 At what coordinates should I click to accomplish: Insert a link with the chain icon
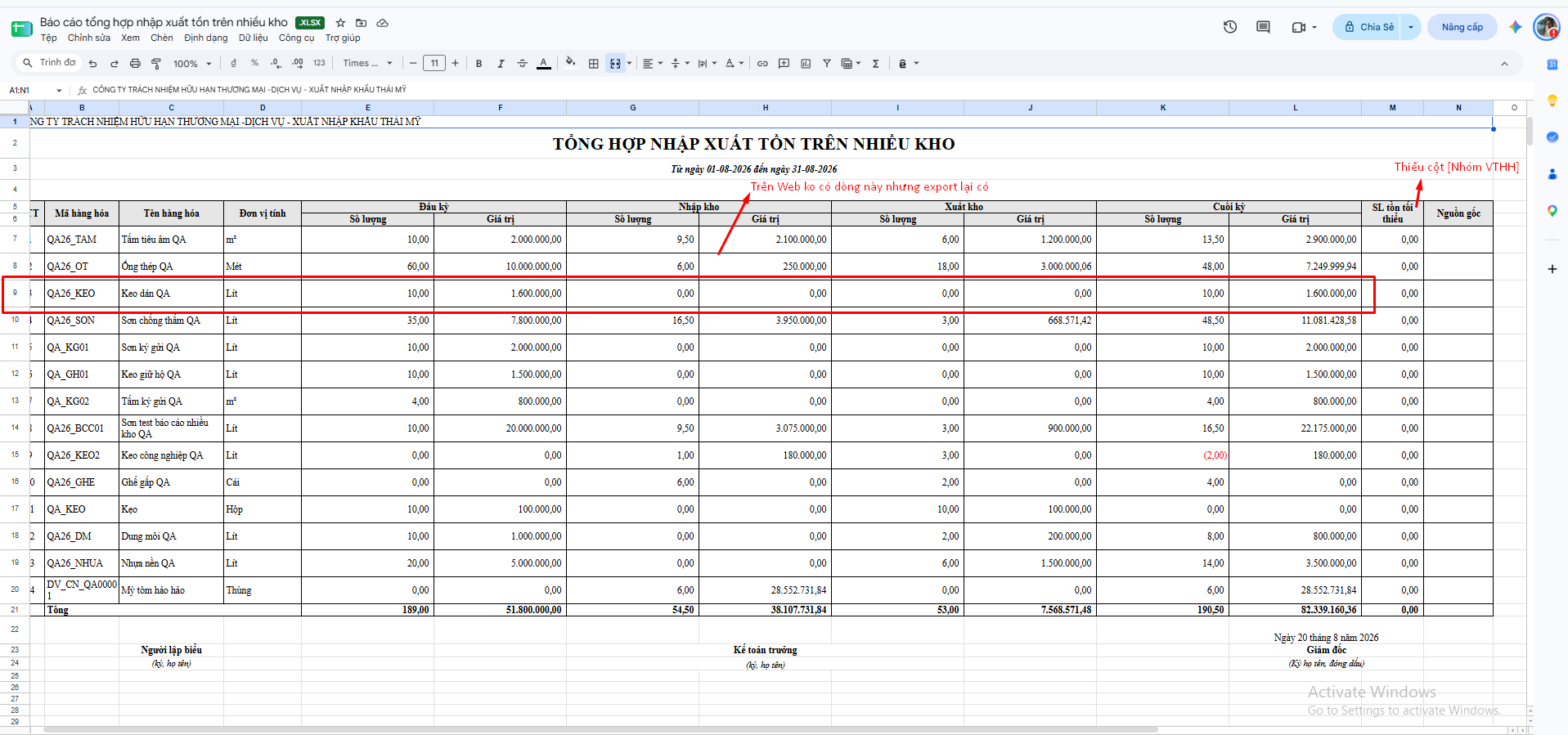762,63
